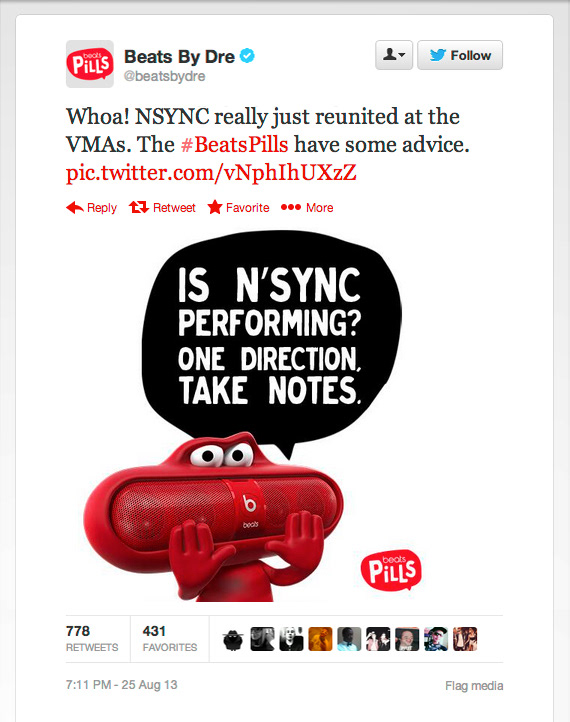Image resolution: width=570 pixels, height=722 pixels.
Task: Retweet this tweet
Action: click(x=162, y=208)
